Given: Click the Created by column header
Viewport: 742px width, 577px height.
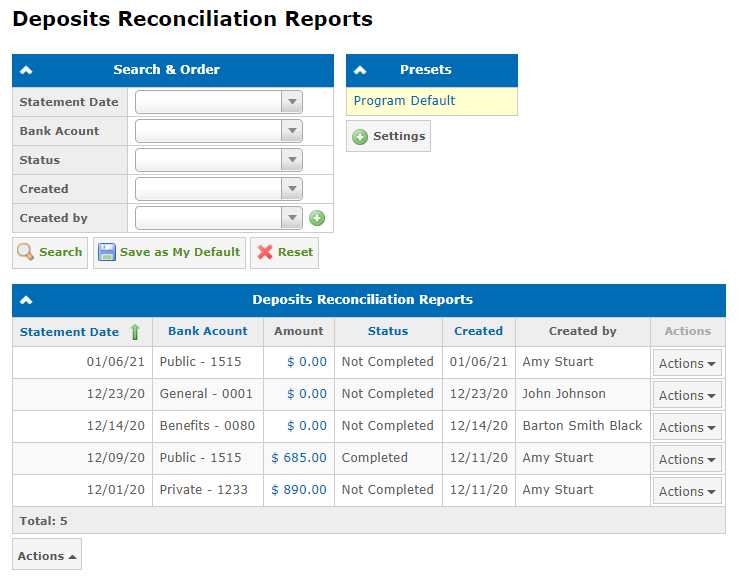Looking at the screenshot, I should (x=583, y=331).
